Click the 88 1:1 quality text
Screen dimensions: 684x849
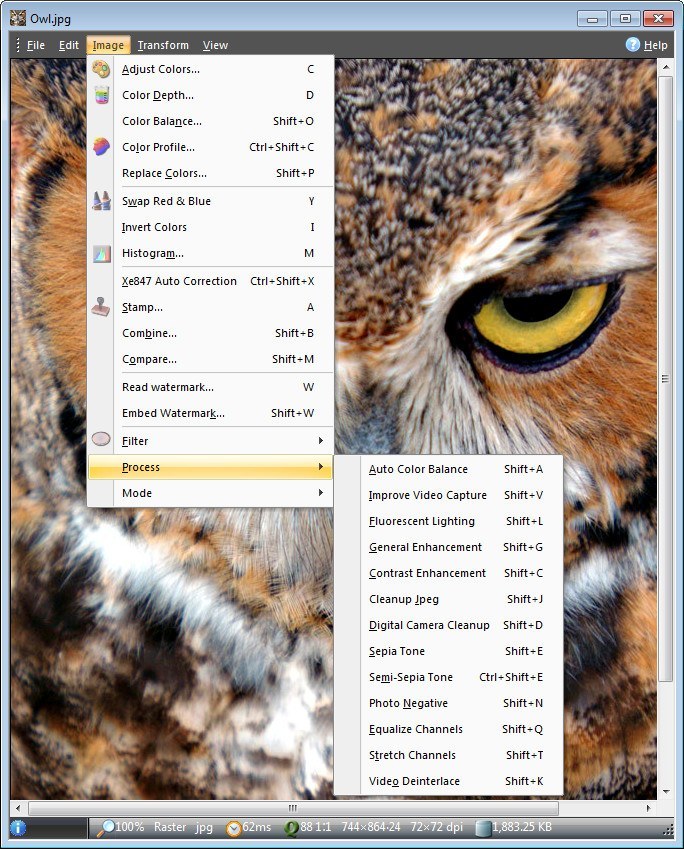(316, 827)
